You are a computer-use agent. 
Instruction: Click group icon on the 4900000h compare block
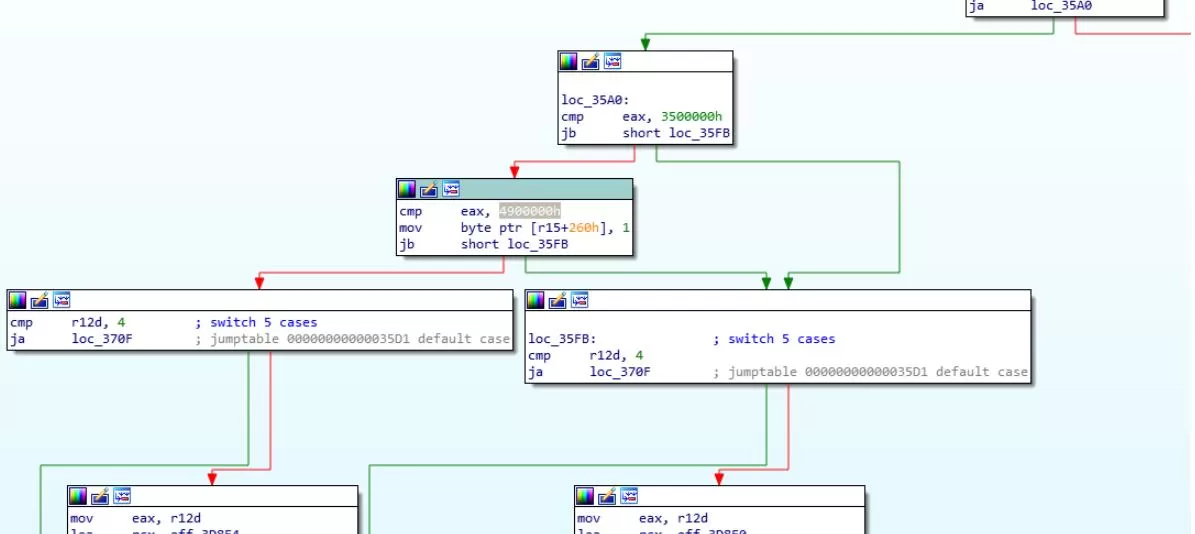tap(451, 189)
